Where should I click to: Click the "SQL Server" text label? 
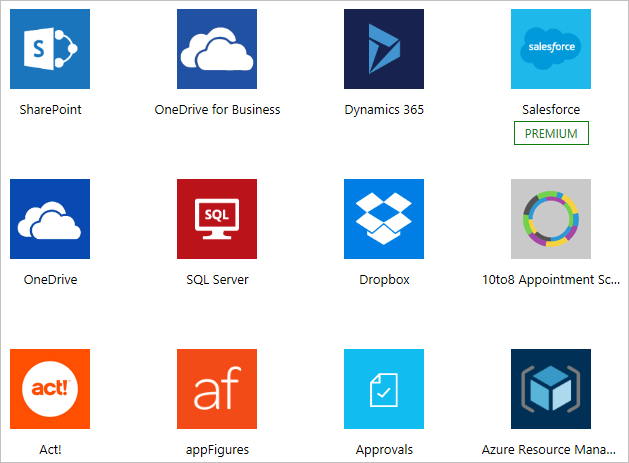click(x=217, y=279)
